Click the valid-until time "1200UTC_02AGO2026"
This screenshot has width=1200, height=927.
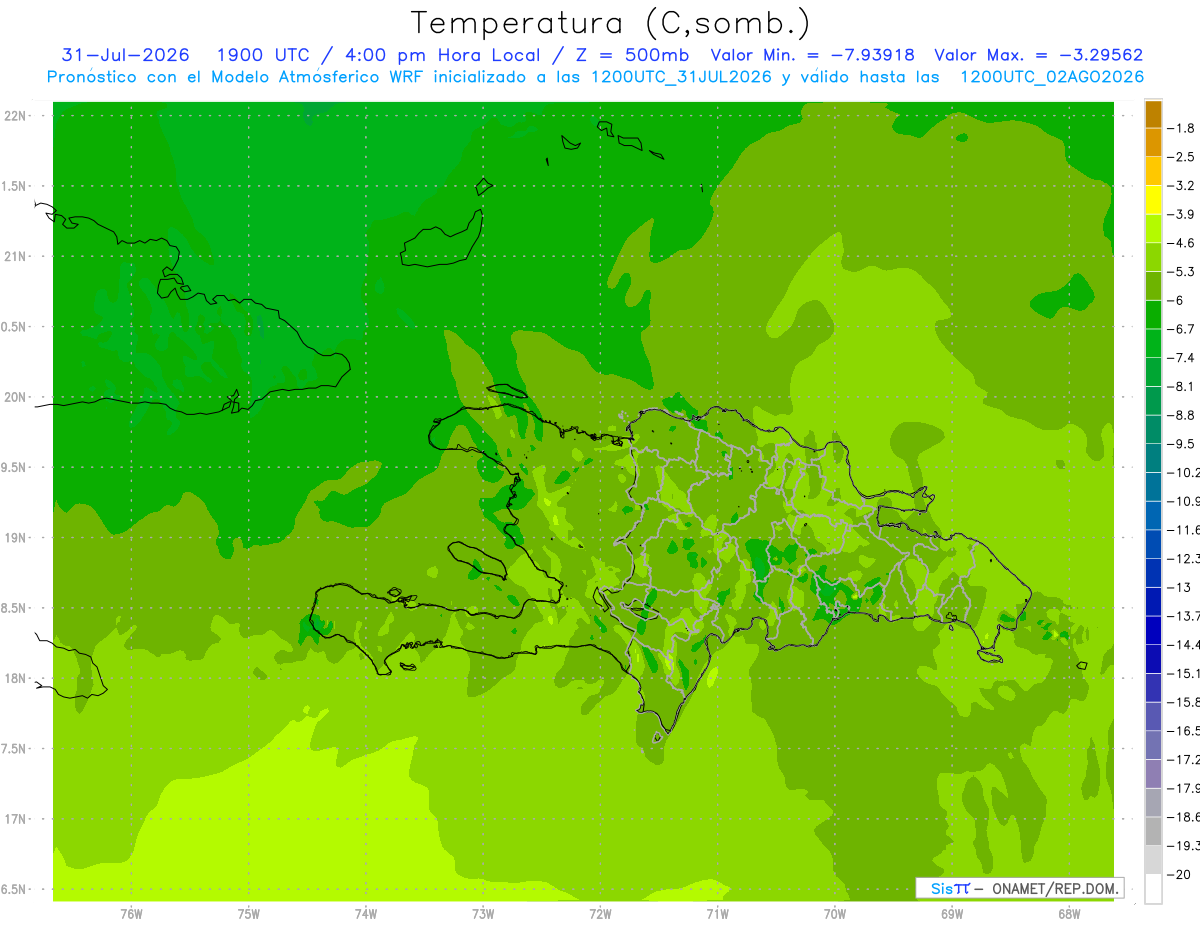1052,77
